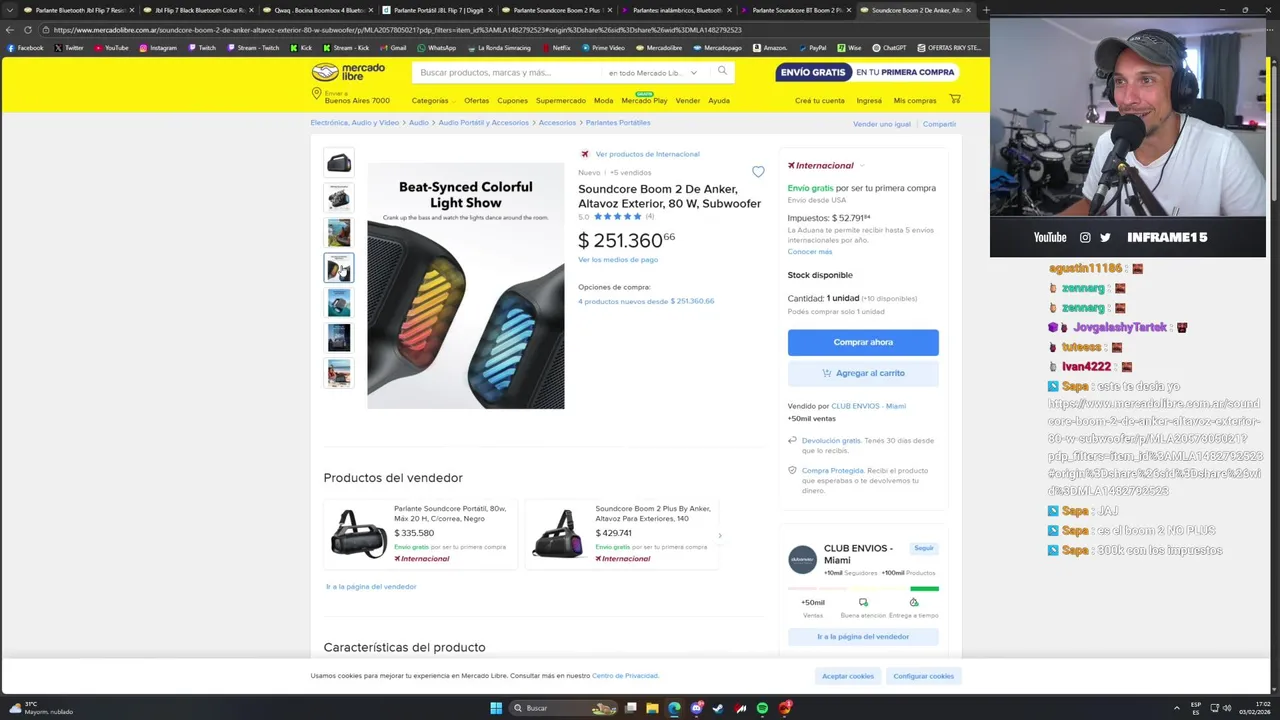This screenshot has width=1280, height=720.
Task: Expand the Categorías dropdown
Action: [x=433, y=100]
